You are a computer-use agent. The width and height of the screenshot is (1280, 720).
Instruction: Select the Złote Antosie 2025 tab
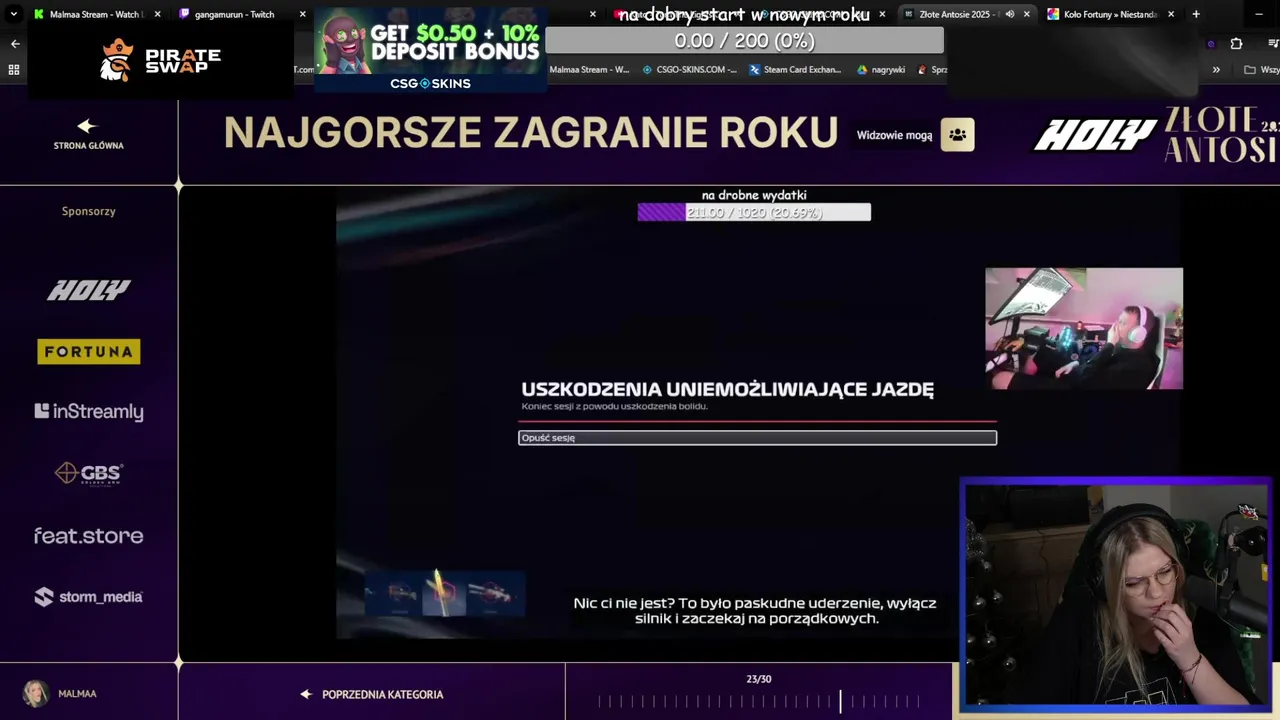(958, 14)
